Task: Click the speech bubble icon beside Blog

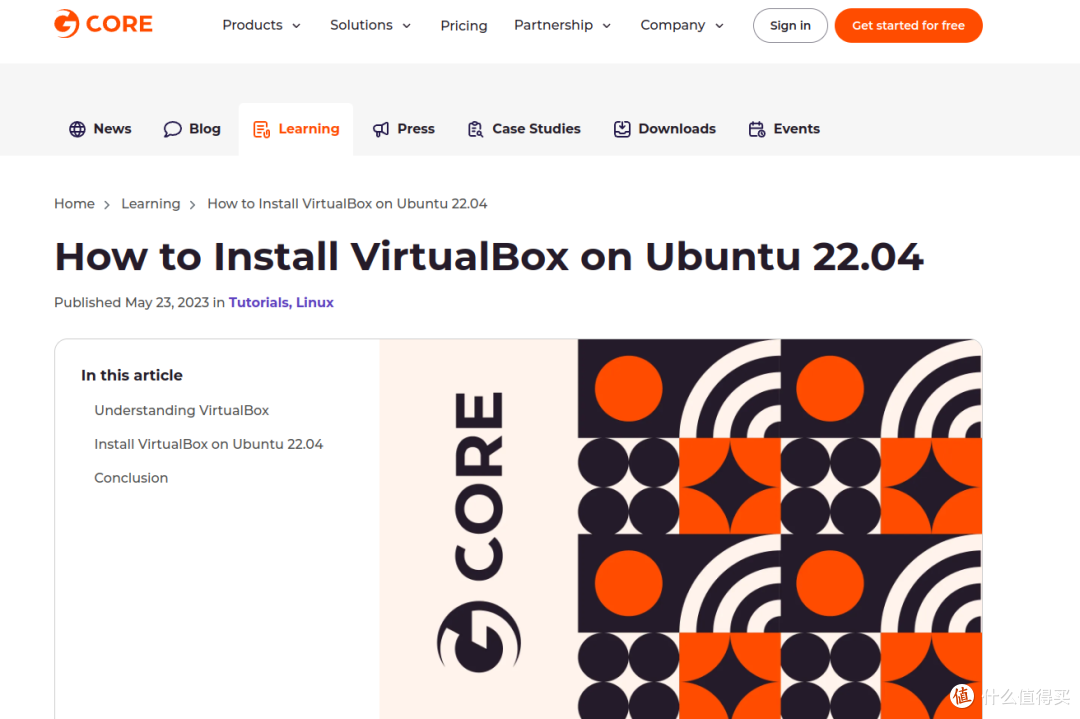Action: click(x=172, y=129)
